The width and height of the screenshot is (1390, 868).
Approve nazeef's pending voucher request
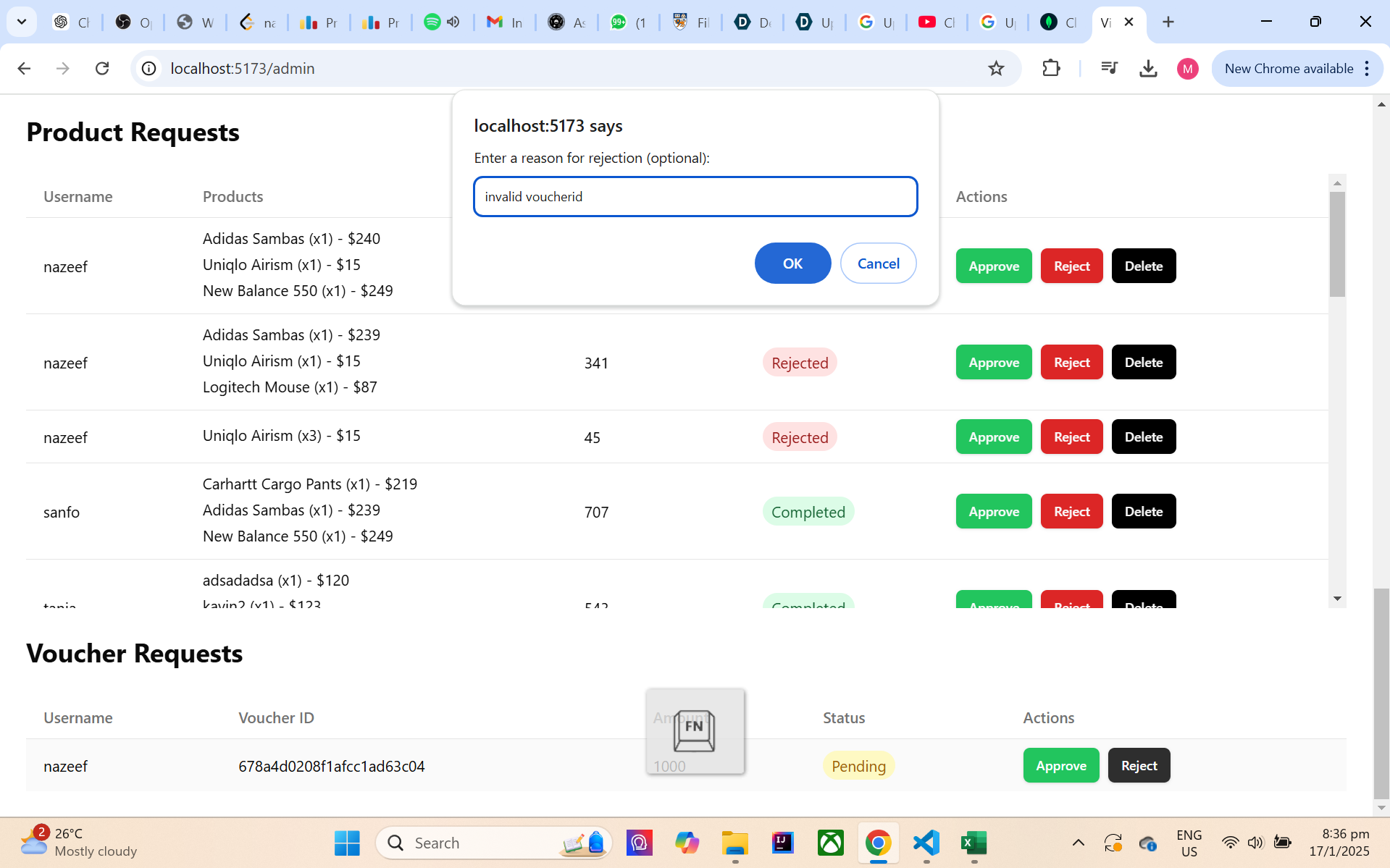1061,765
